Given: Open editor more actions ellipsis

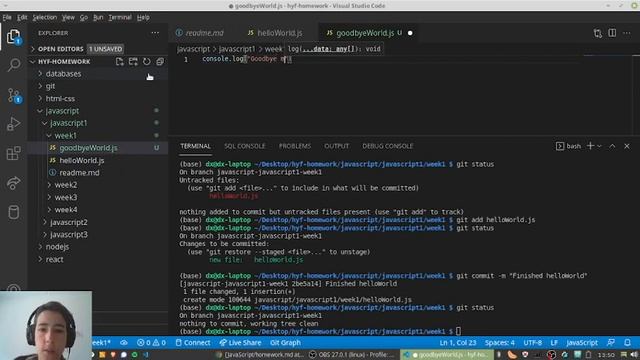Looking at the screenshot, I should tap(627, 33).
